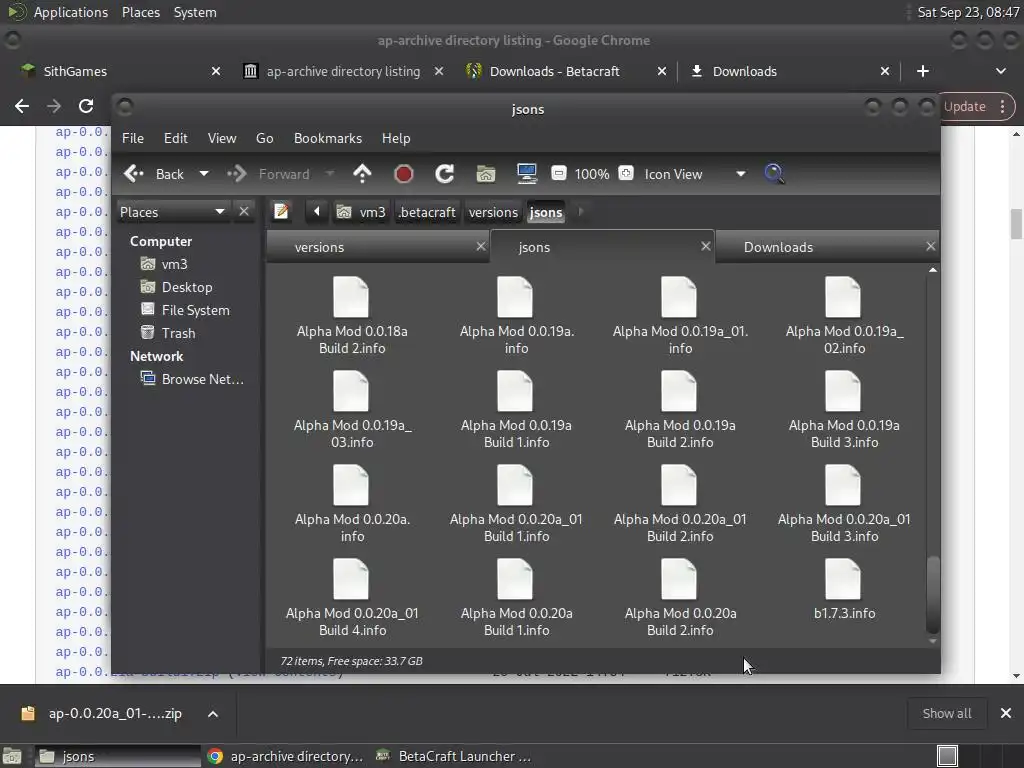This screenshot has width=1024, height=768.
Task: Select the b1.7.3.info file
Action: (x=844, y=590)
